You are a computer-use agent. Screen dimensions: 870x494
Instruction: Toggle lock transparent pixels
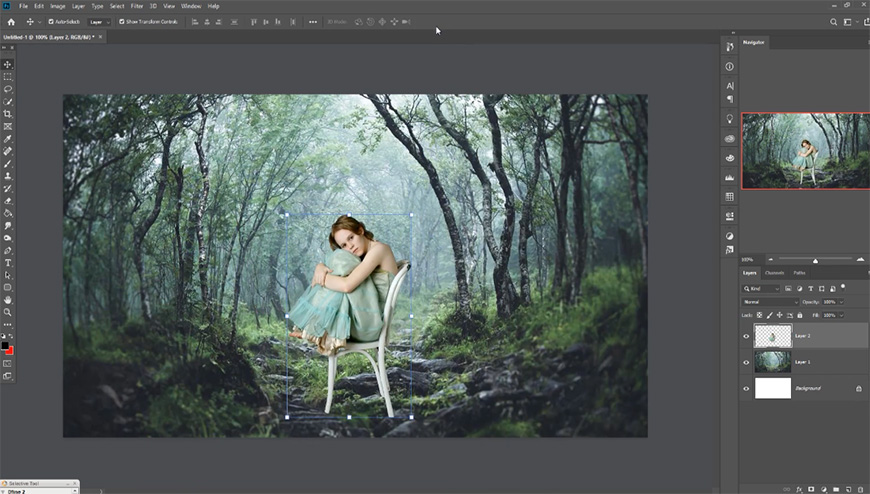760,315
